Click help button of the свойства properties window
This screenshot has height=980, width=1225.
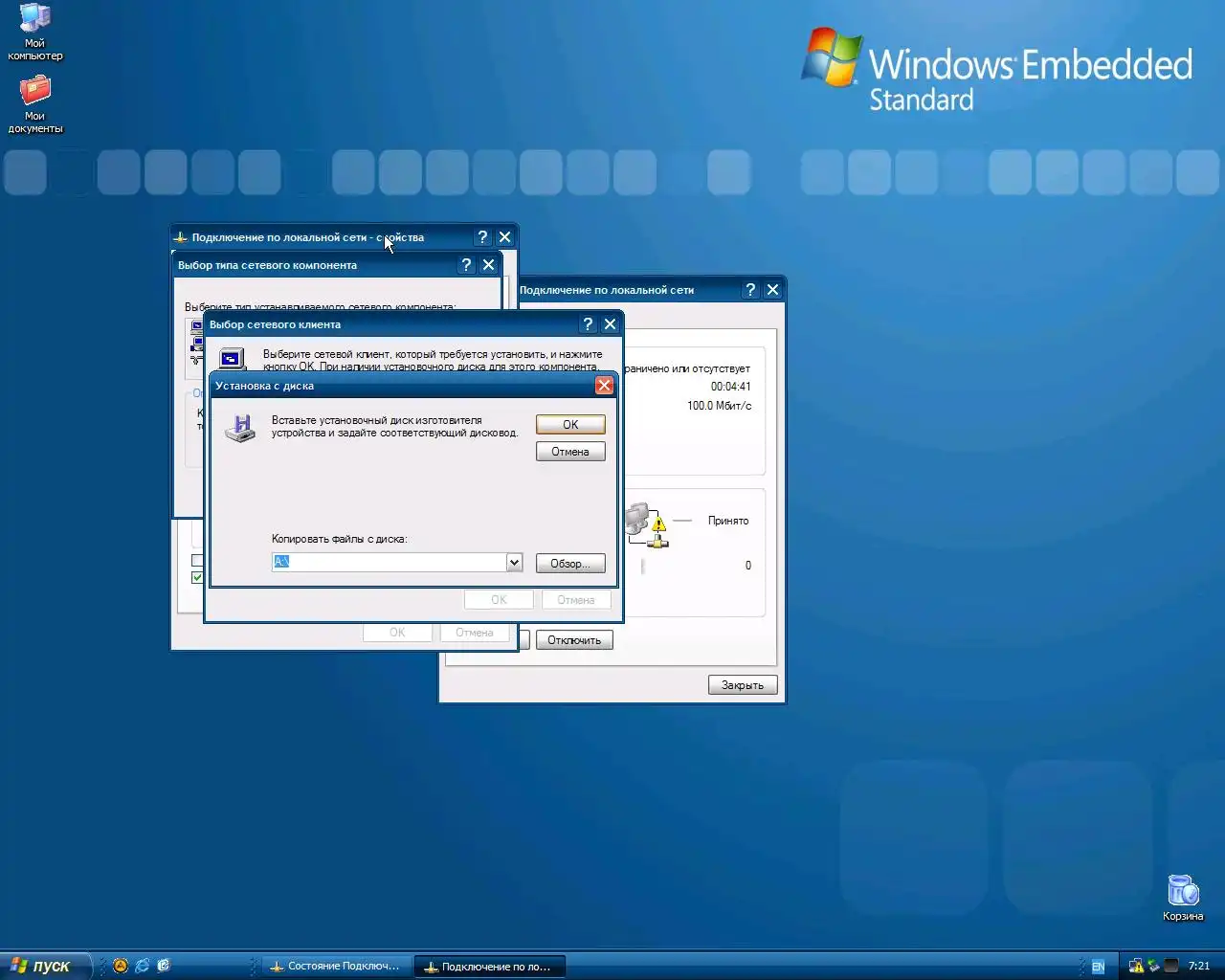[x=482, y=237]
